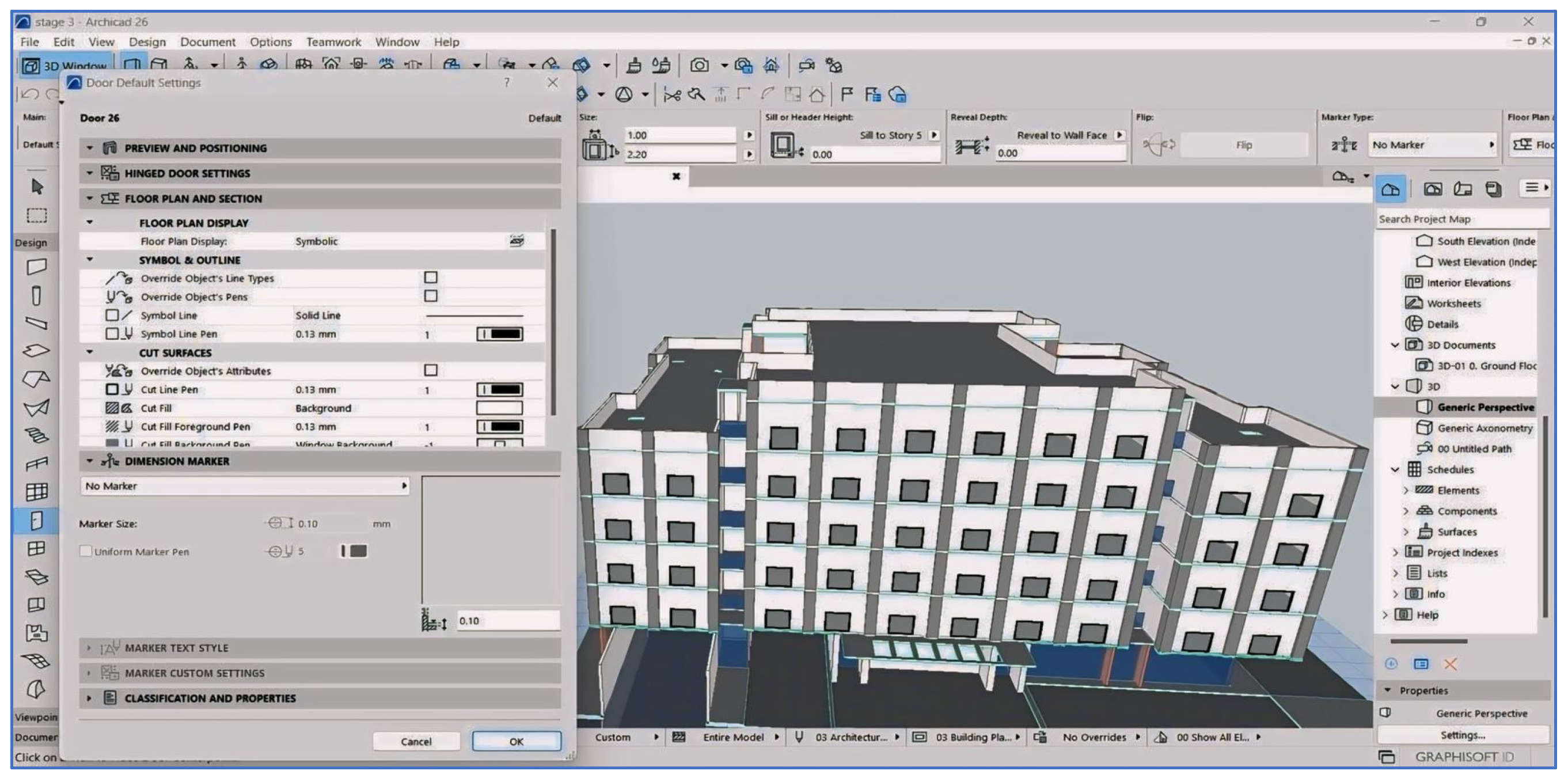Open the No Marker dropdown in dialog

click(245, 486)
